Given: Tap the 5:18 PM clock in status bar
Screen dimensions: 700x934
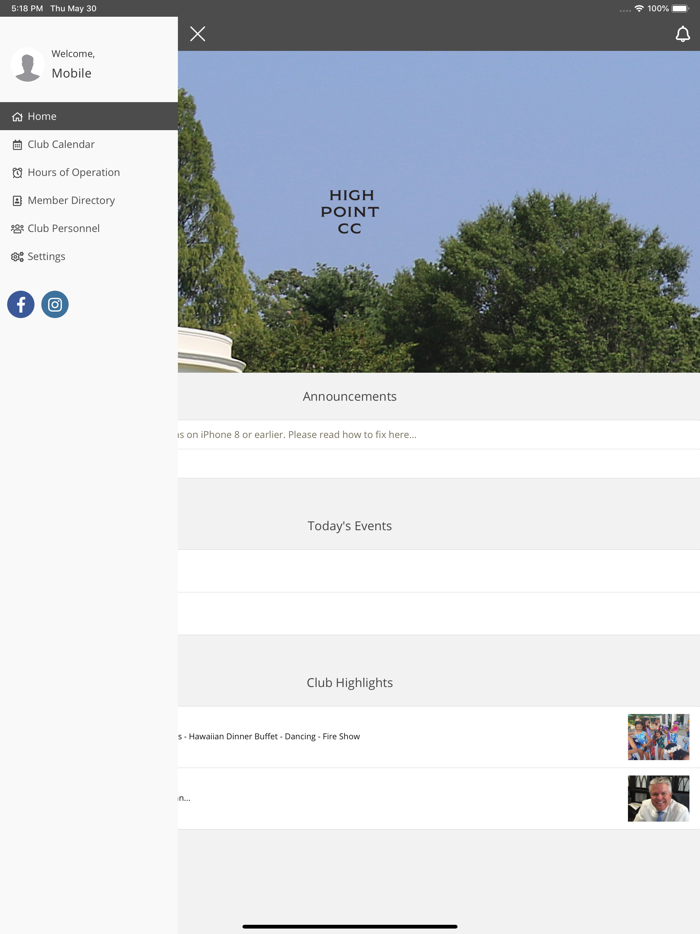Looking at the screenshot, I should 27,8.
